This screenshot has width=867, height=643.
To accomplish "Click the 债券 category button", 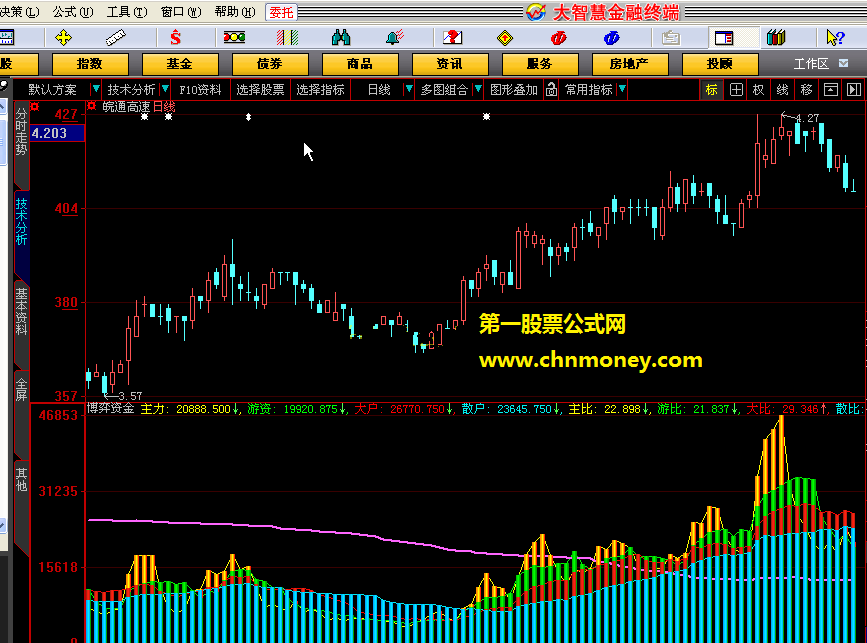I will [x=270, y=64].
